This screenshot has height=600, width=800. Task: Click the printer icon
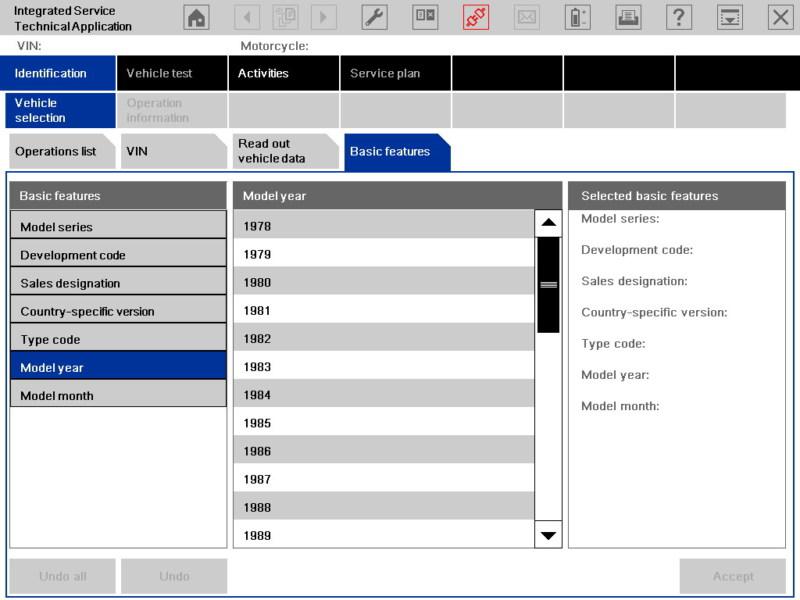click(628, 17)
